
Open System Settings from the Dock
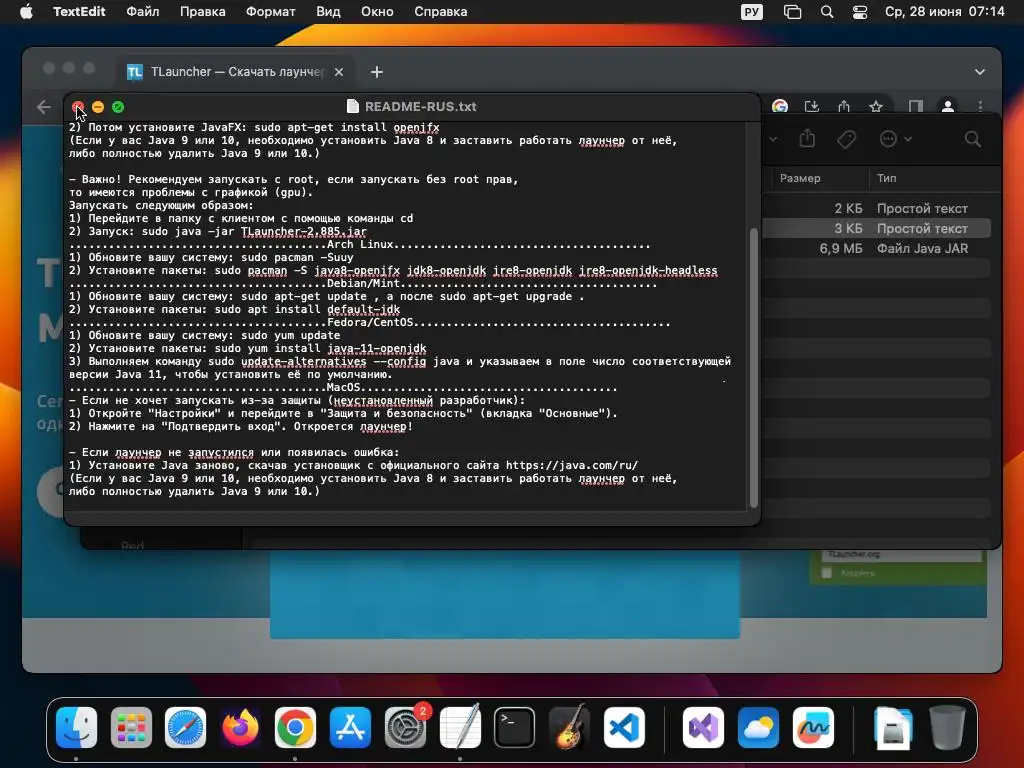[x=405, y=728]
